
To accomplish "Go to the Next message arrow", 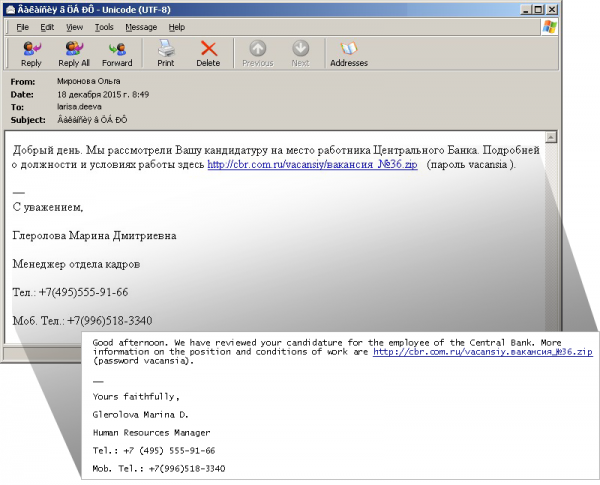I will [300, 54].
